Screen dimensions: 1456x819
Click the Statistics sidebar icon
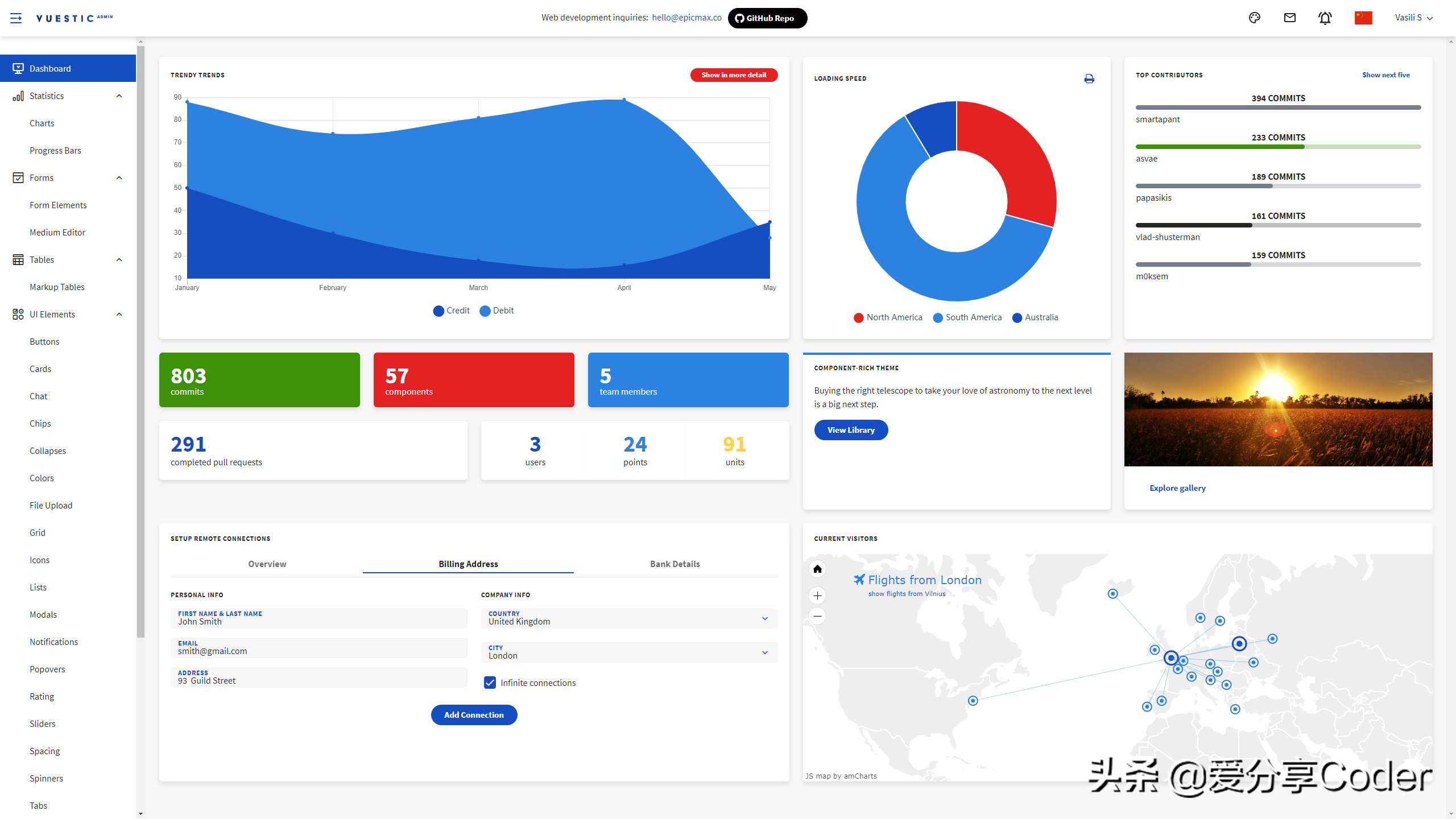(x=17, y=95)
